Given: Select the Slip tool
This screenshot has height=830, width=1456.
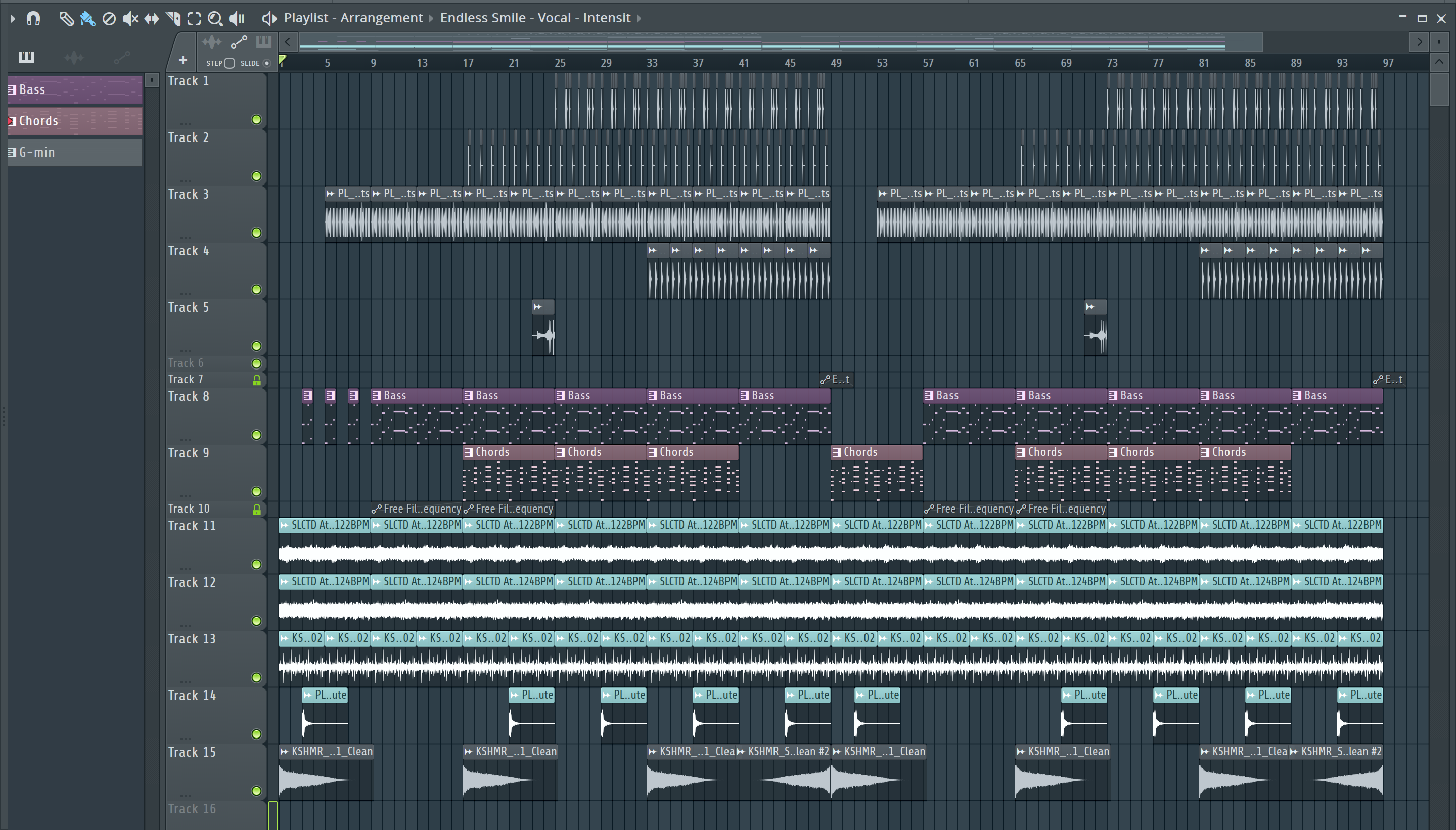Looking at the screenshot, I should pyautogui.click(x=151, y=18).
